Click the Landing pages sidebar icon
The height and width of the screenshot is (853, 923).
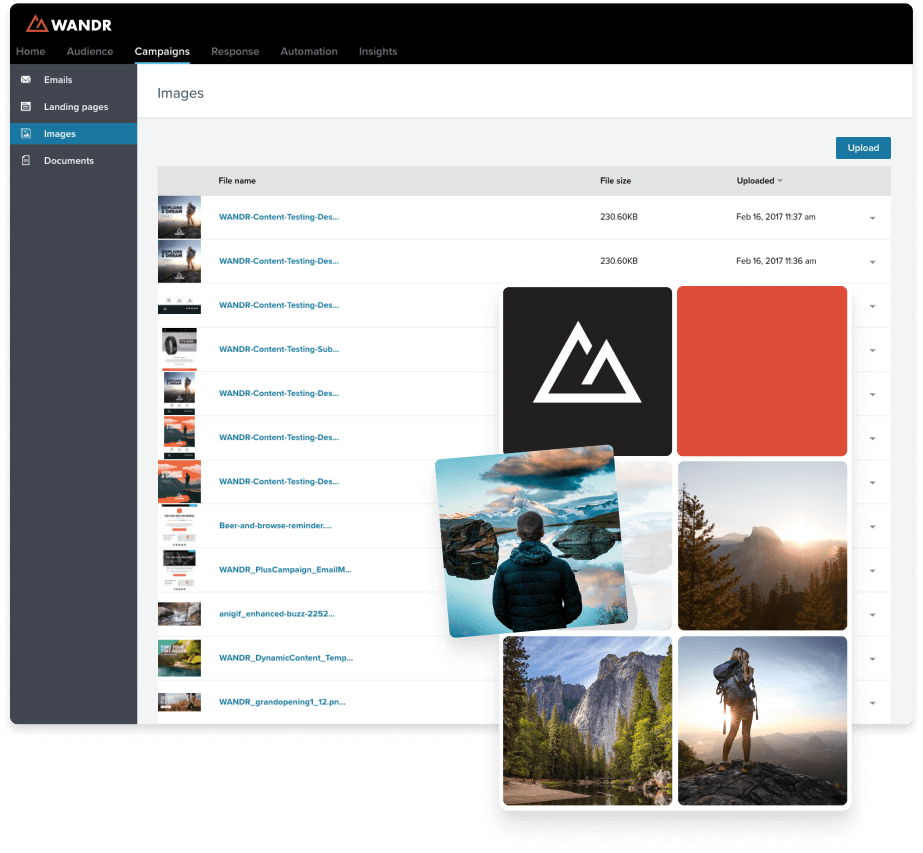(x=26, y=107)
